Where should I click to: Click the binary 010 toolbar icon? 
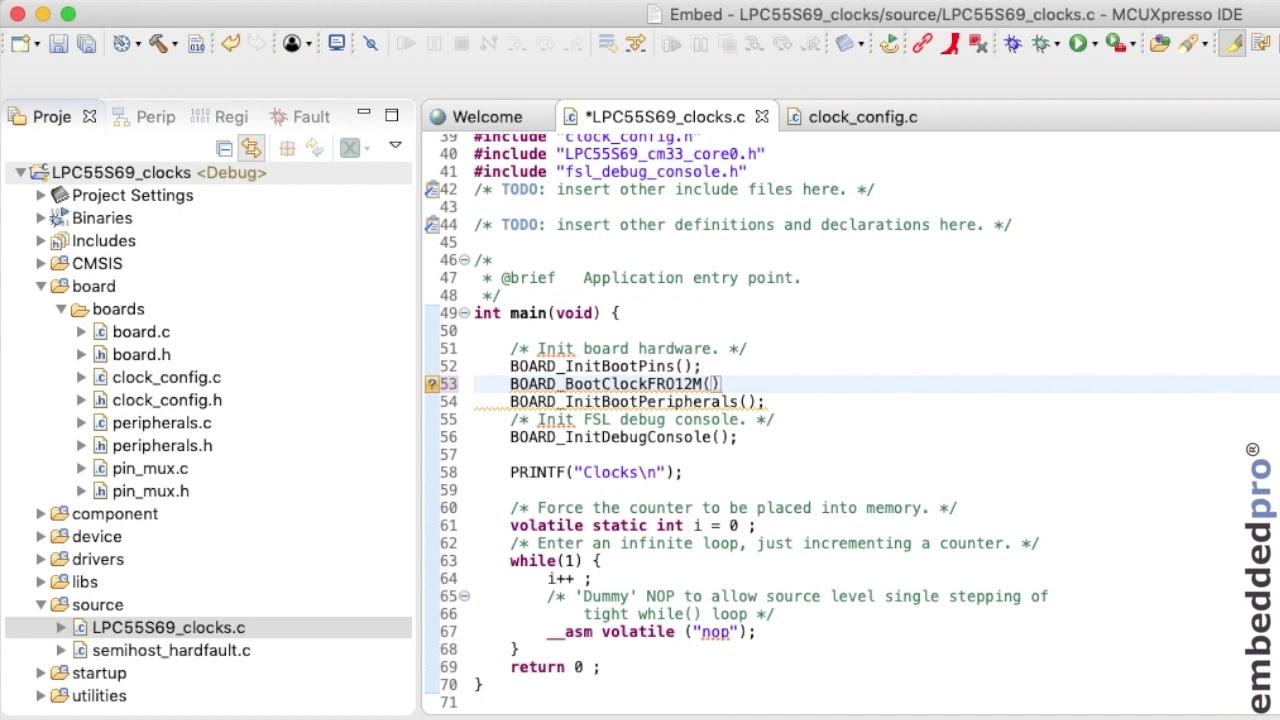(x=196, y=43)
